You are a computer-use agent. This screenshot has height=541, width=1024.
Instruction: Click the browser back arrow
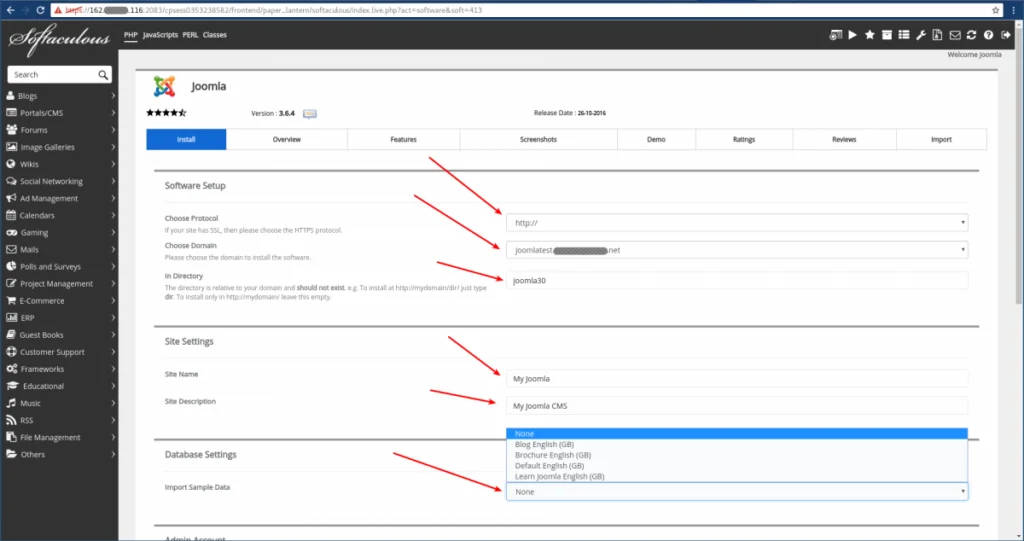pos(10,10)
